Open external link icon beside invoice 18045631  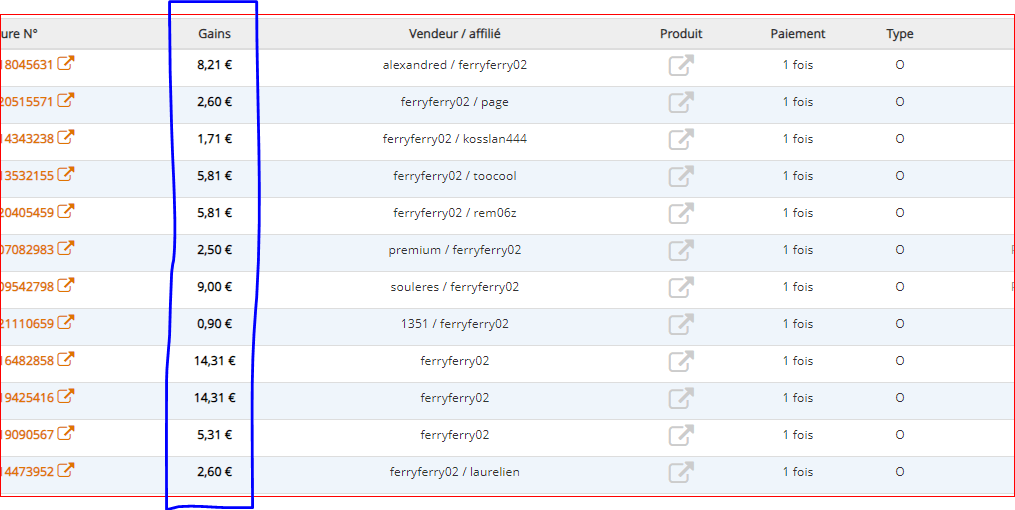[65, 63]
